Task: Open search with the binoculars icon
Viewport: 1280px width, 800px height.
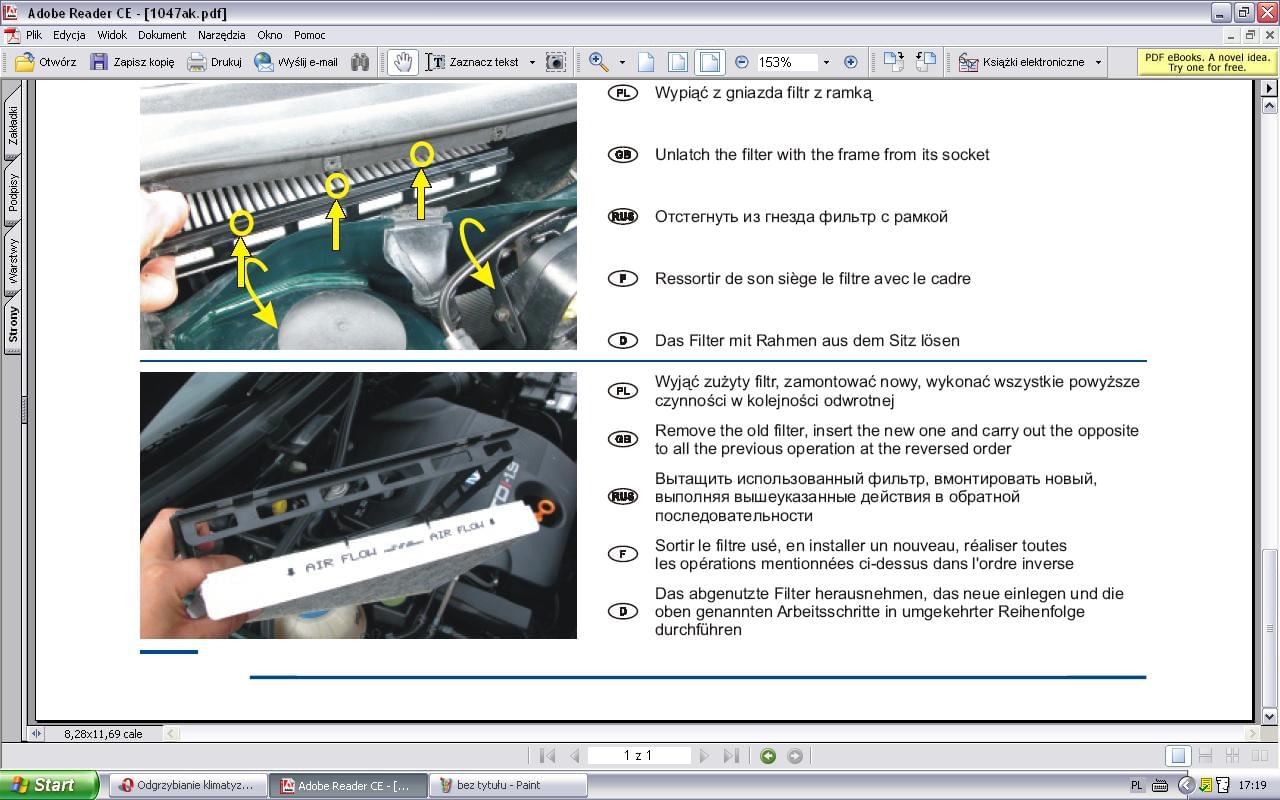Action: (360, 62)
